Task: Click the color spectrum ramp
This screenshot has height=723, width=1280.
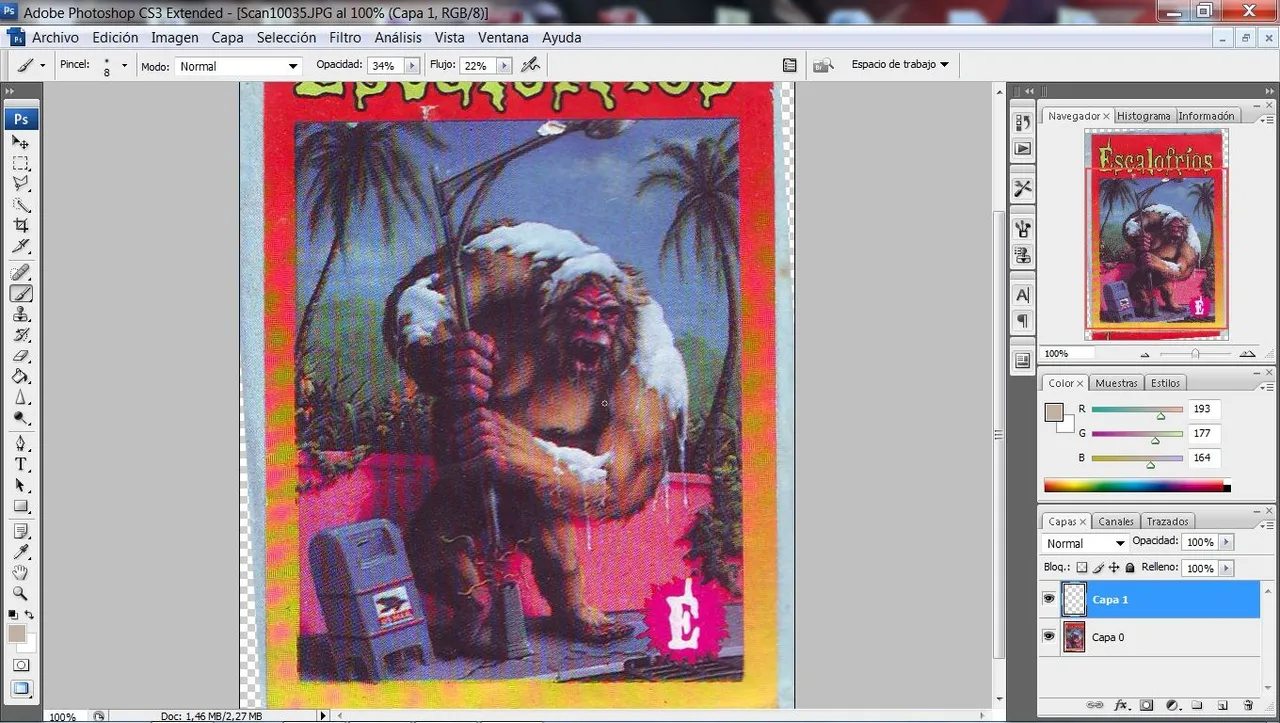Action: pyautogui.click(x=1137, y=486)
